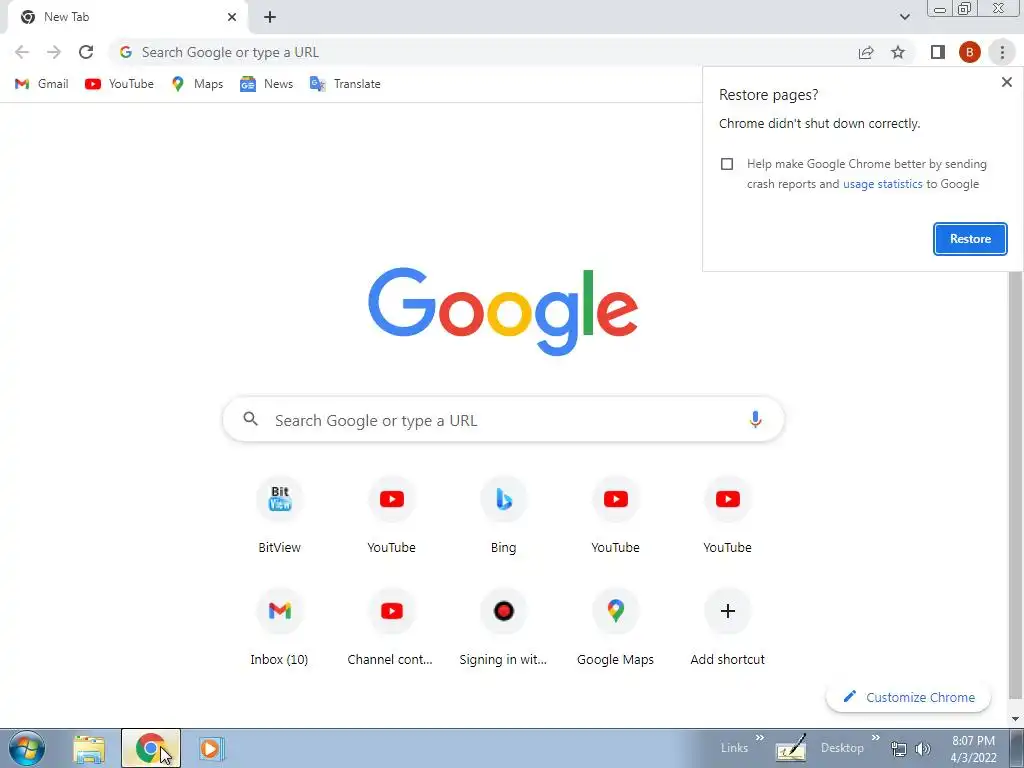Image resolution: width=1024 pixels, height=768 pixels.
Task: Open the Inbox (10) Gmail shortcut
Action: [280, 628]
